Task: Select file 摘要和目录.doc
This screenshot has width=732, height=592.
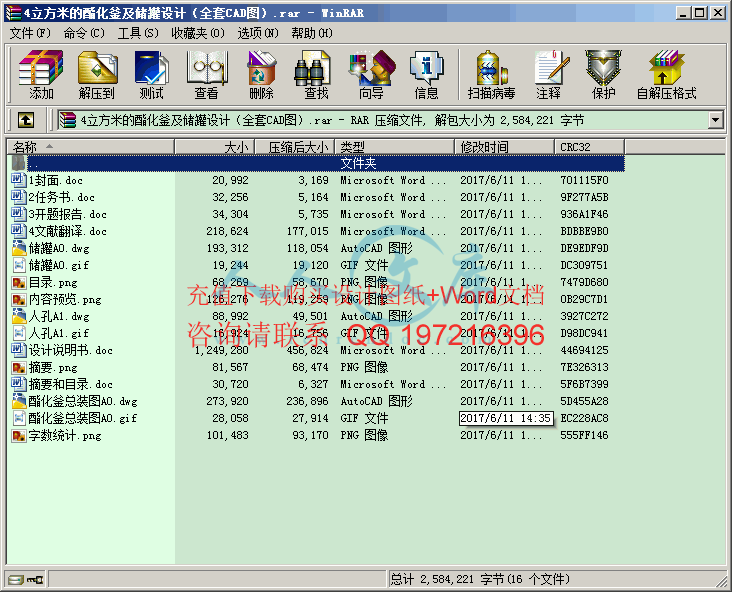Action: tap(70, 384)
